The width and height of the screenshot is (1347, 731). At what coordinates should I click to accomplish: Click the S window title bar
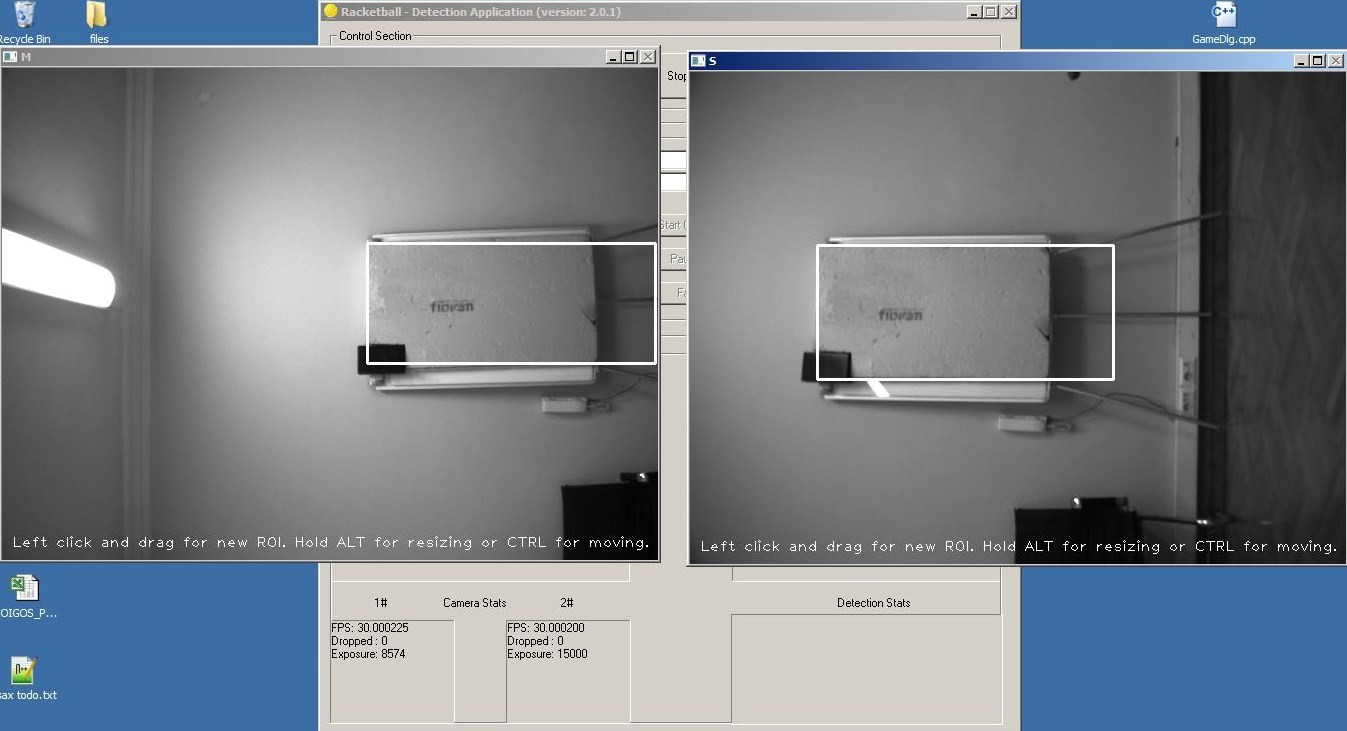[1000, 61]
